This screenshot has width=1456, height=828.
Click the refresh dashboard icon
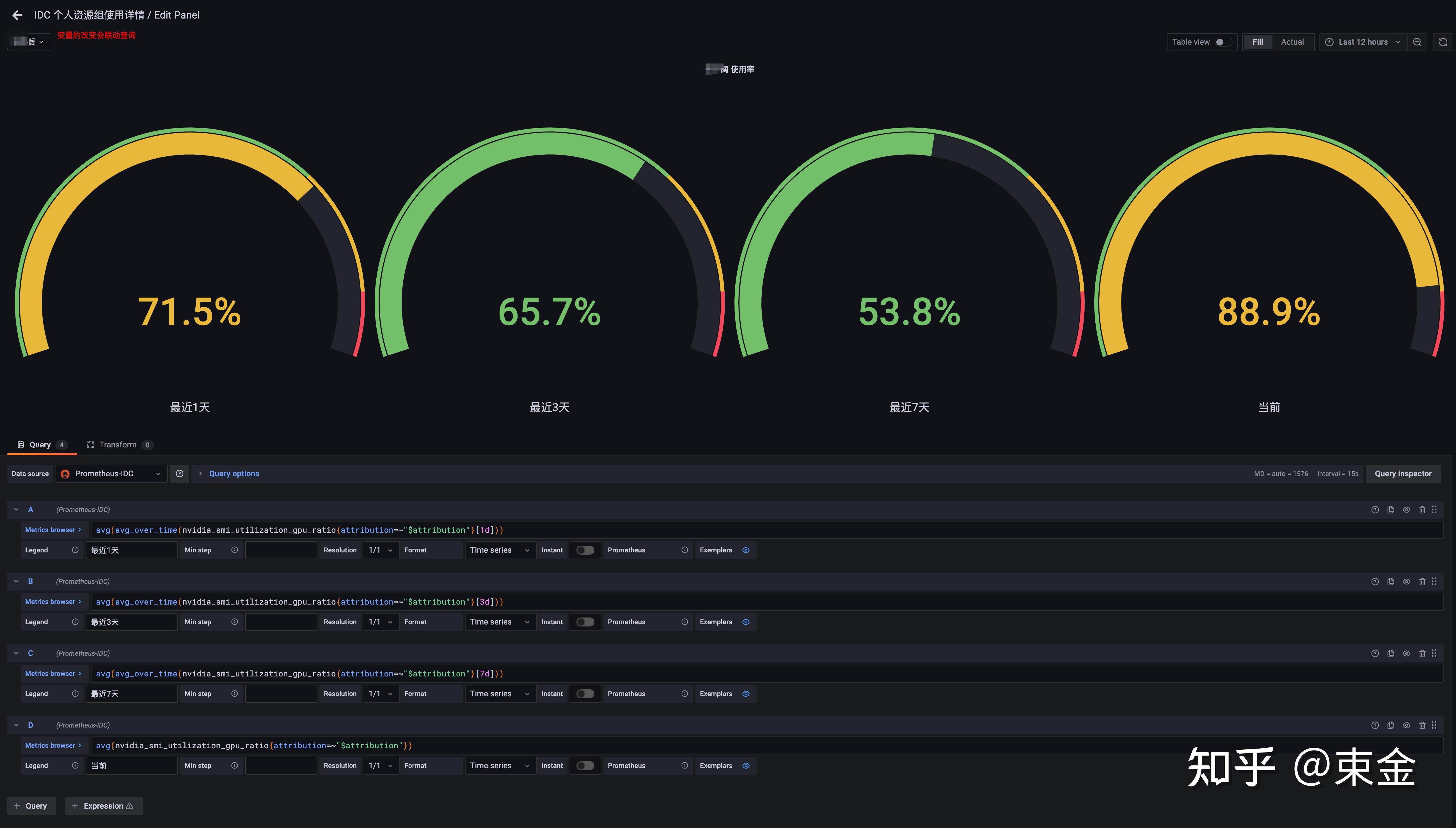[x=1442, y=42]
